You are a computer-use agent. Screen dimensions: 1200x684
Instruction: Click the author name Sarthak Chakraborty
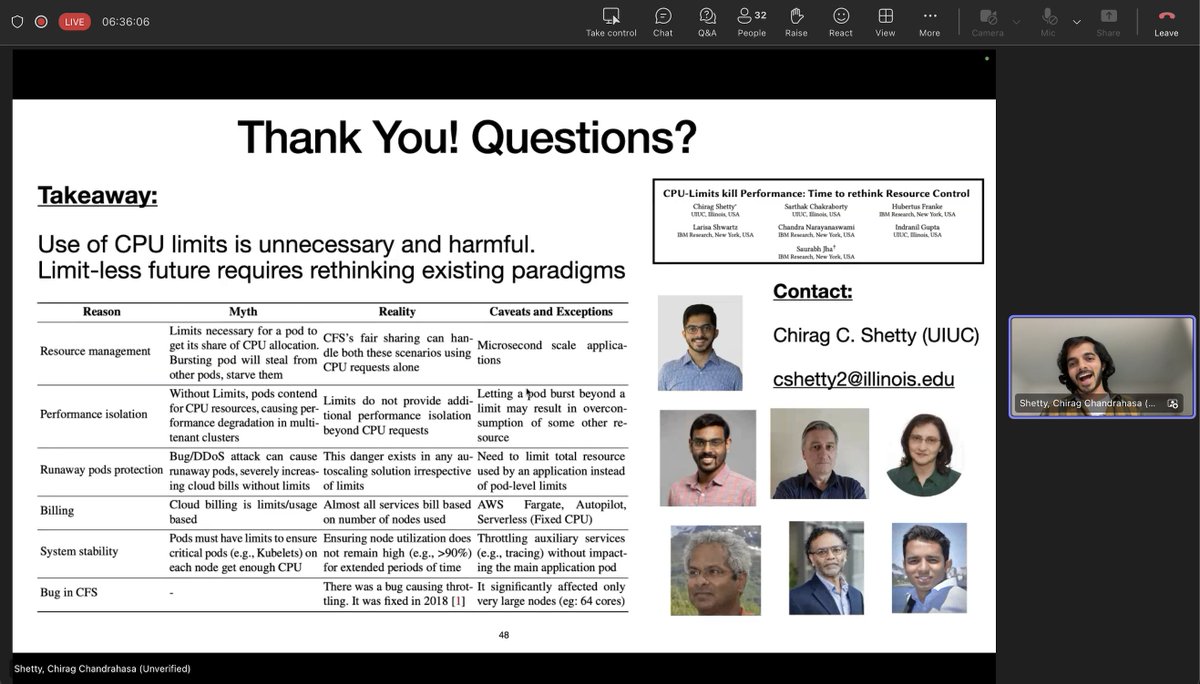tap(817, 207)
